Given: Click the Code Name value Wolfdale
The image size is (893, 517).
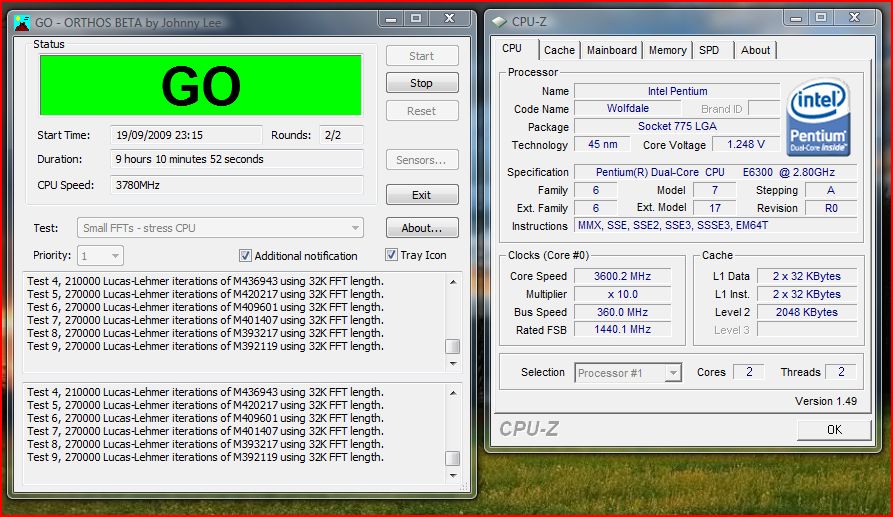Looking at the screenshot, I should tap(627, 108).
